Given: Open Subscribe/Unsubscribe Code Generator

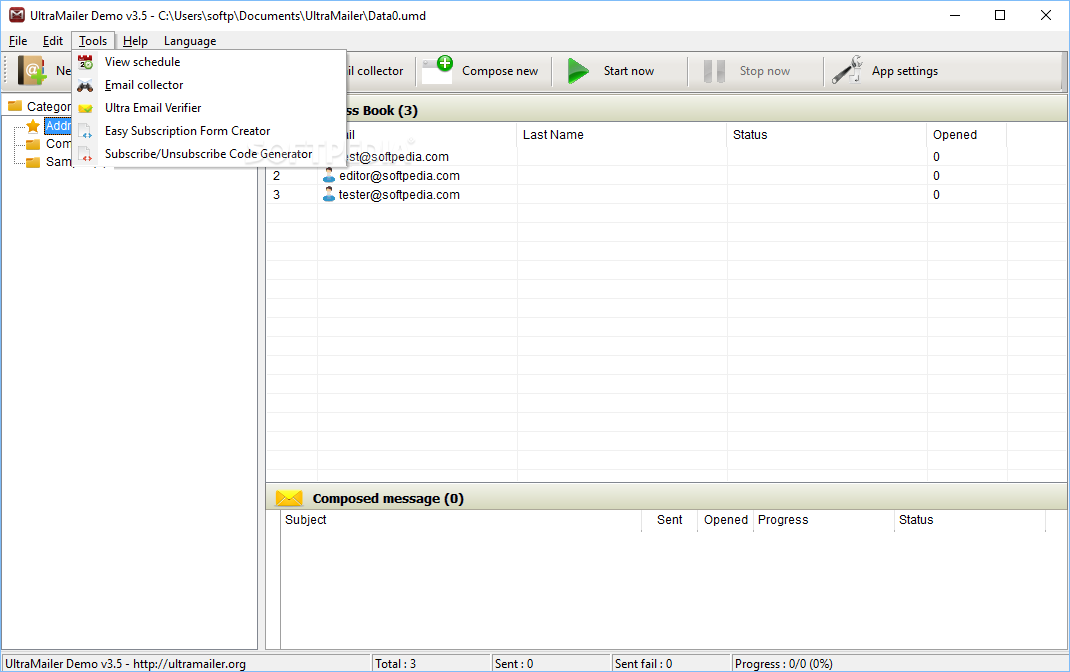Looking at the screenshot, I should pyautogui.click(x=209, y=154).
